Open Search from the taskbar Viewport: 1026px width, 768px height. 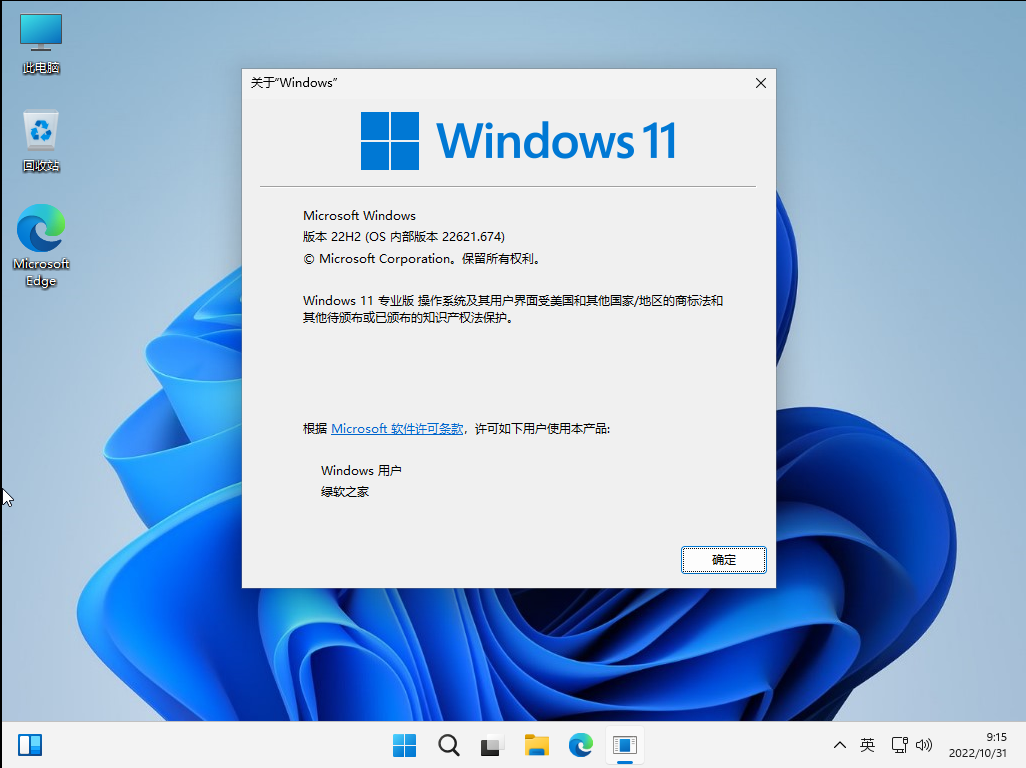[x=449, y=745]
